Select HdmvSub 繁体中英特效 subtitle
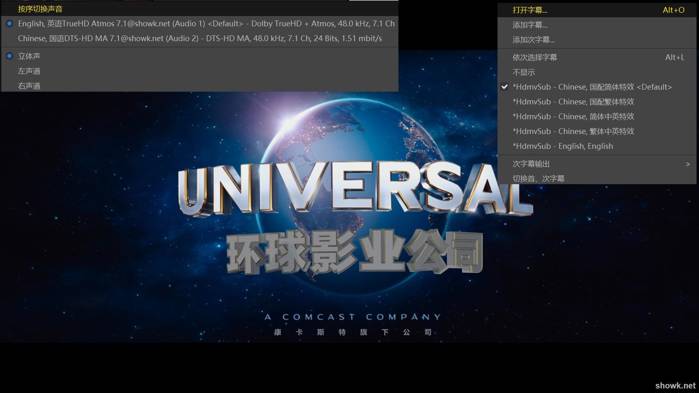 [597, 131]
